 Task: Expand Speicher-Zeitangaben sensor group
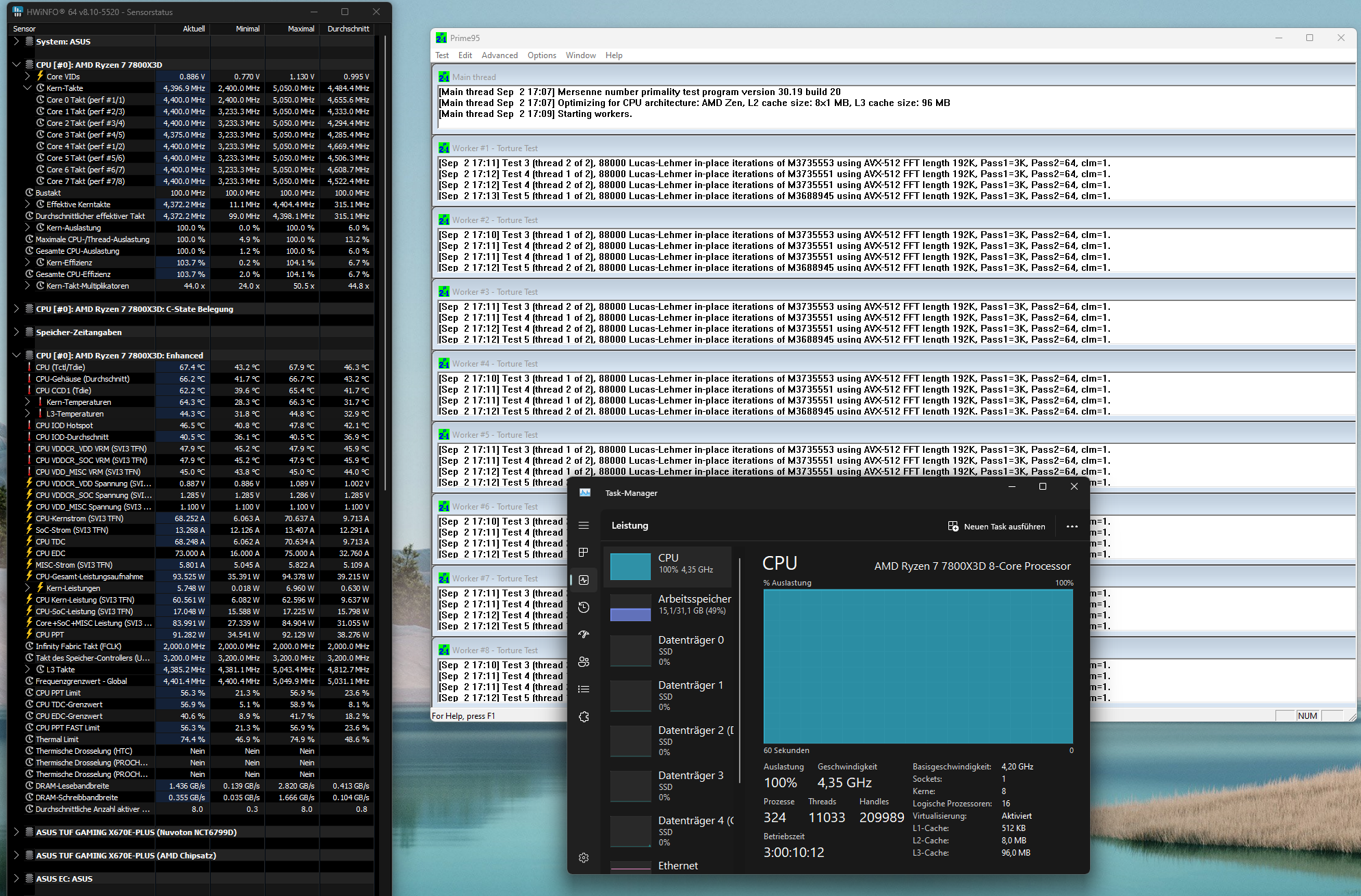point(16,332)
